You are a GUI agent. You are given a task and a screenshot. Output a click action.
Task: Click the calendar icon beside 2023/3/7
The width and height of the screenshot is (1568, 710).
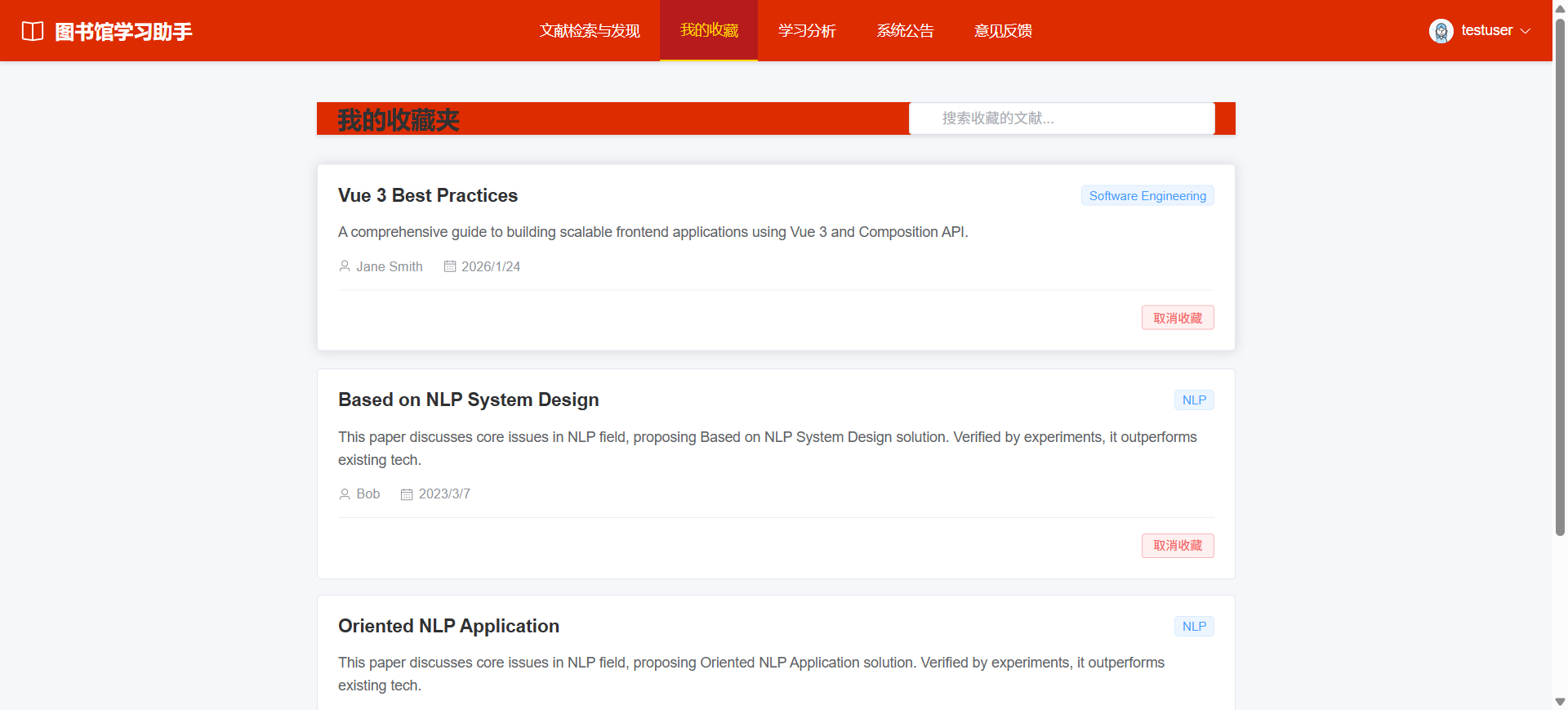[x=407, y=494]
